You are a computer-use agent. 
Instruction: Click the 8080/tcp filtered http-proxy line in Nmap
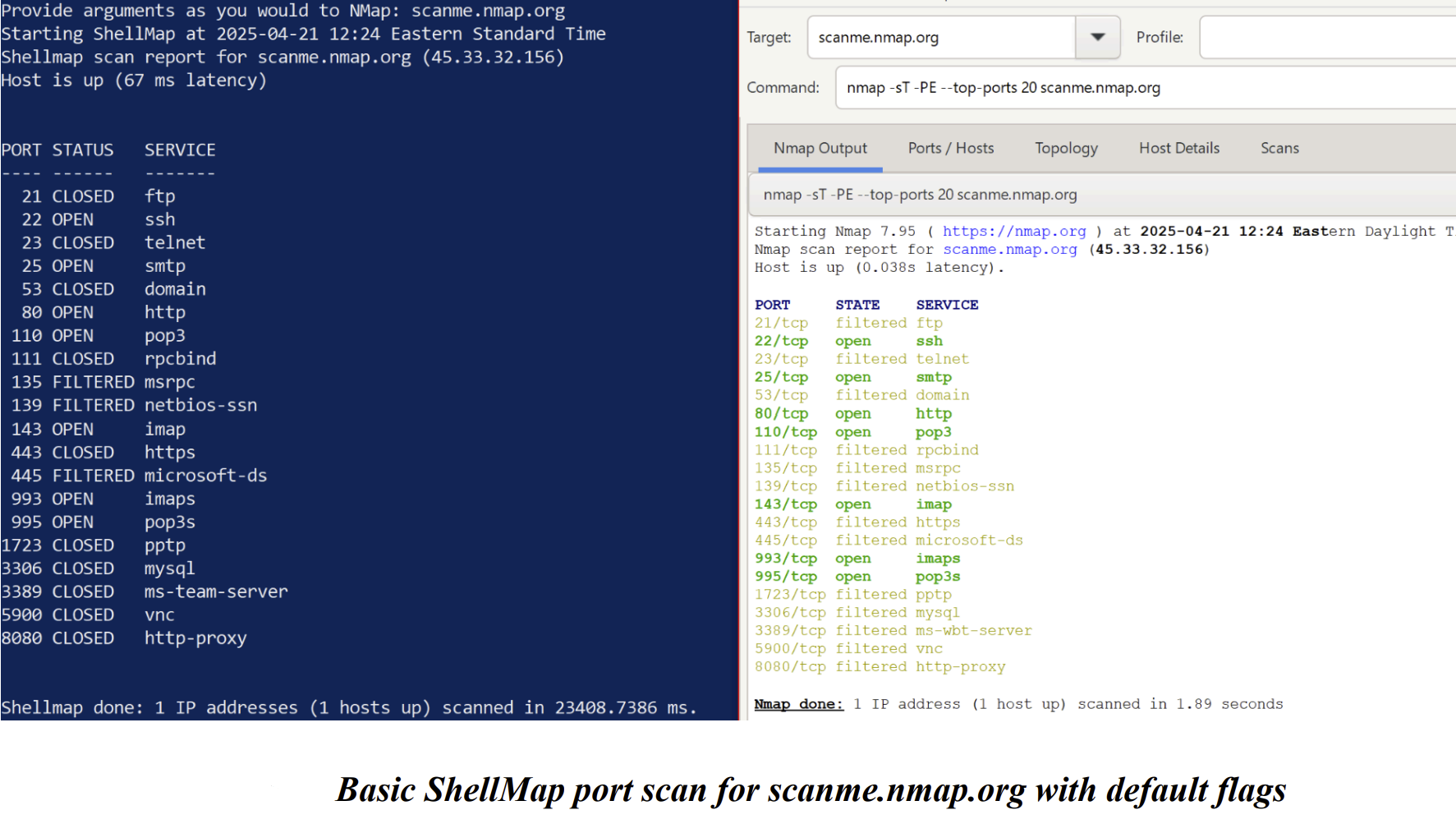pyautogui.click(x=880, y=667)
